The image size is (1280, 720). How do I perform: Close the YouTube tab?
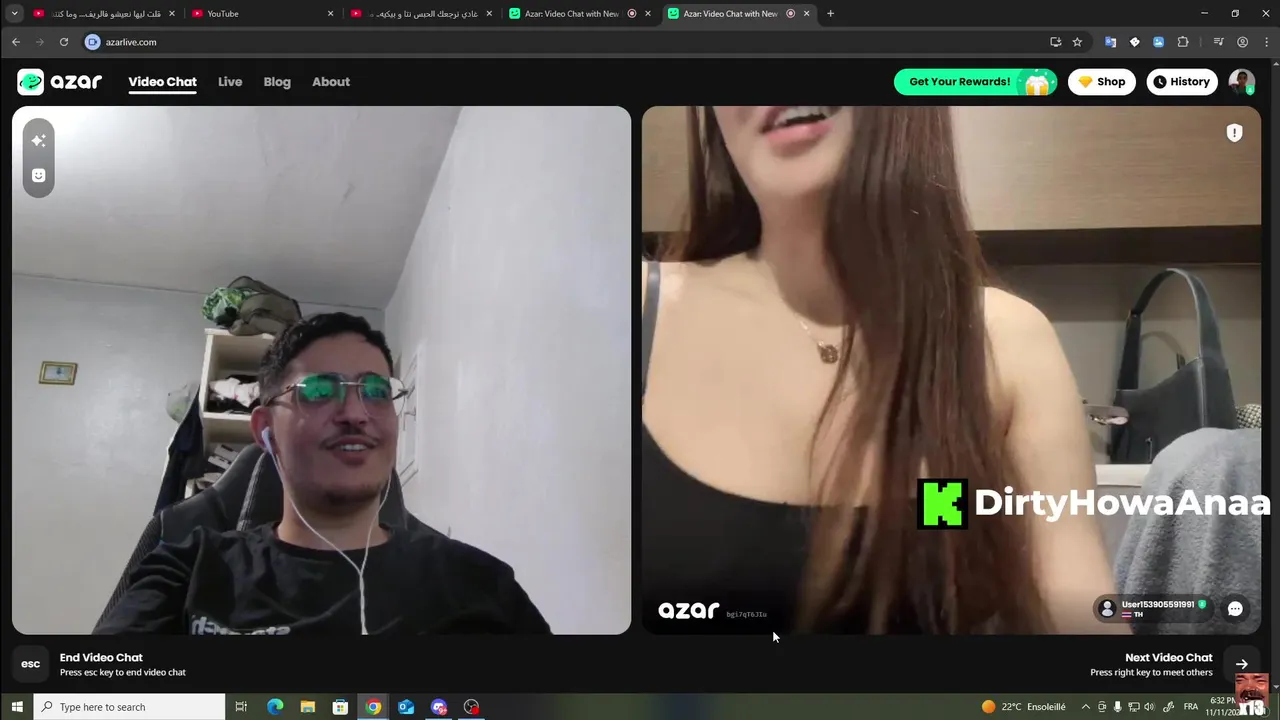coord(331,14)
